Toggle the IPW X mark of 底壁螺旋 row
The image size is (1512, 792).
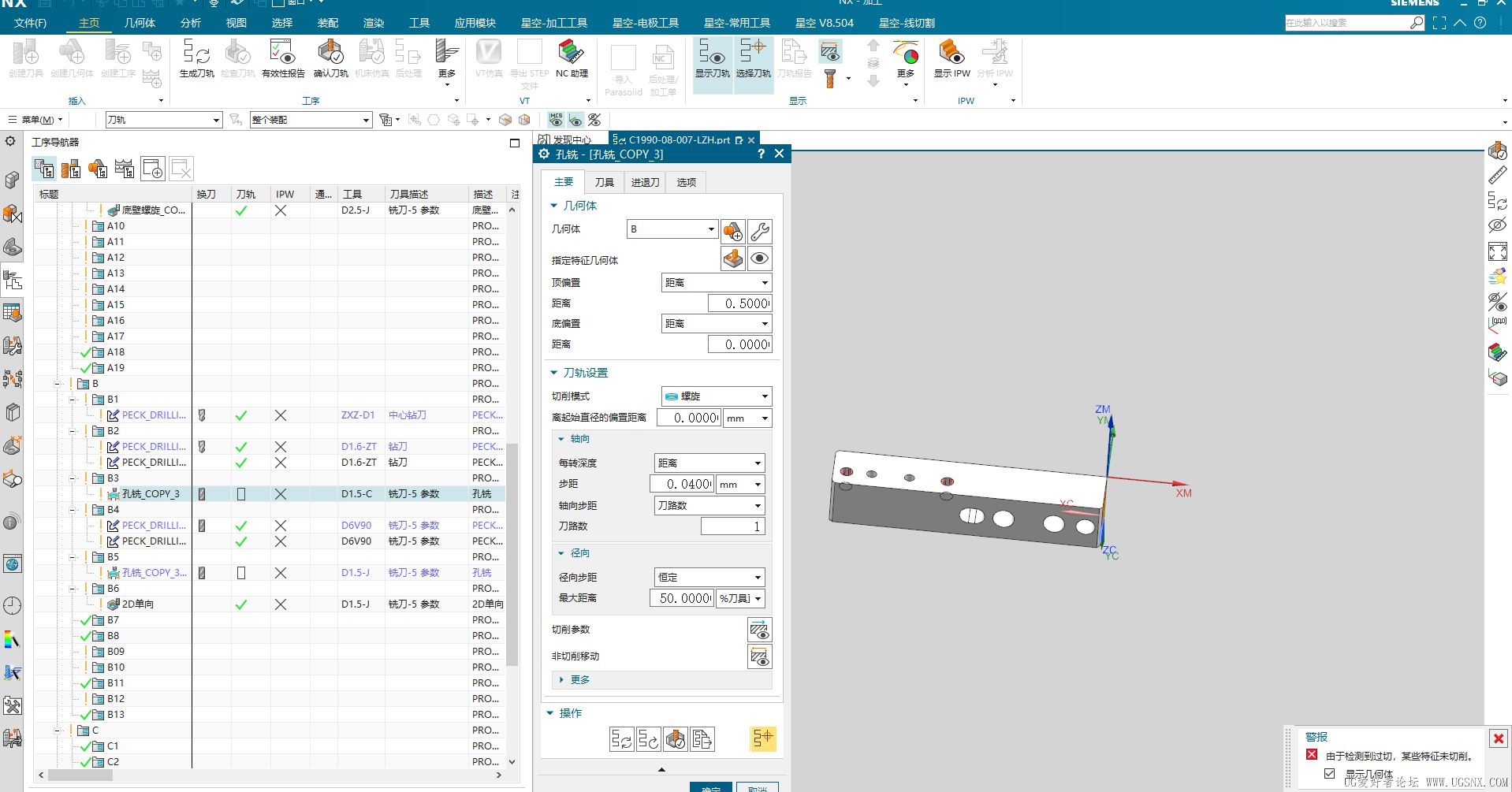281,210
